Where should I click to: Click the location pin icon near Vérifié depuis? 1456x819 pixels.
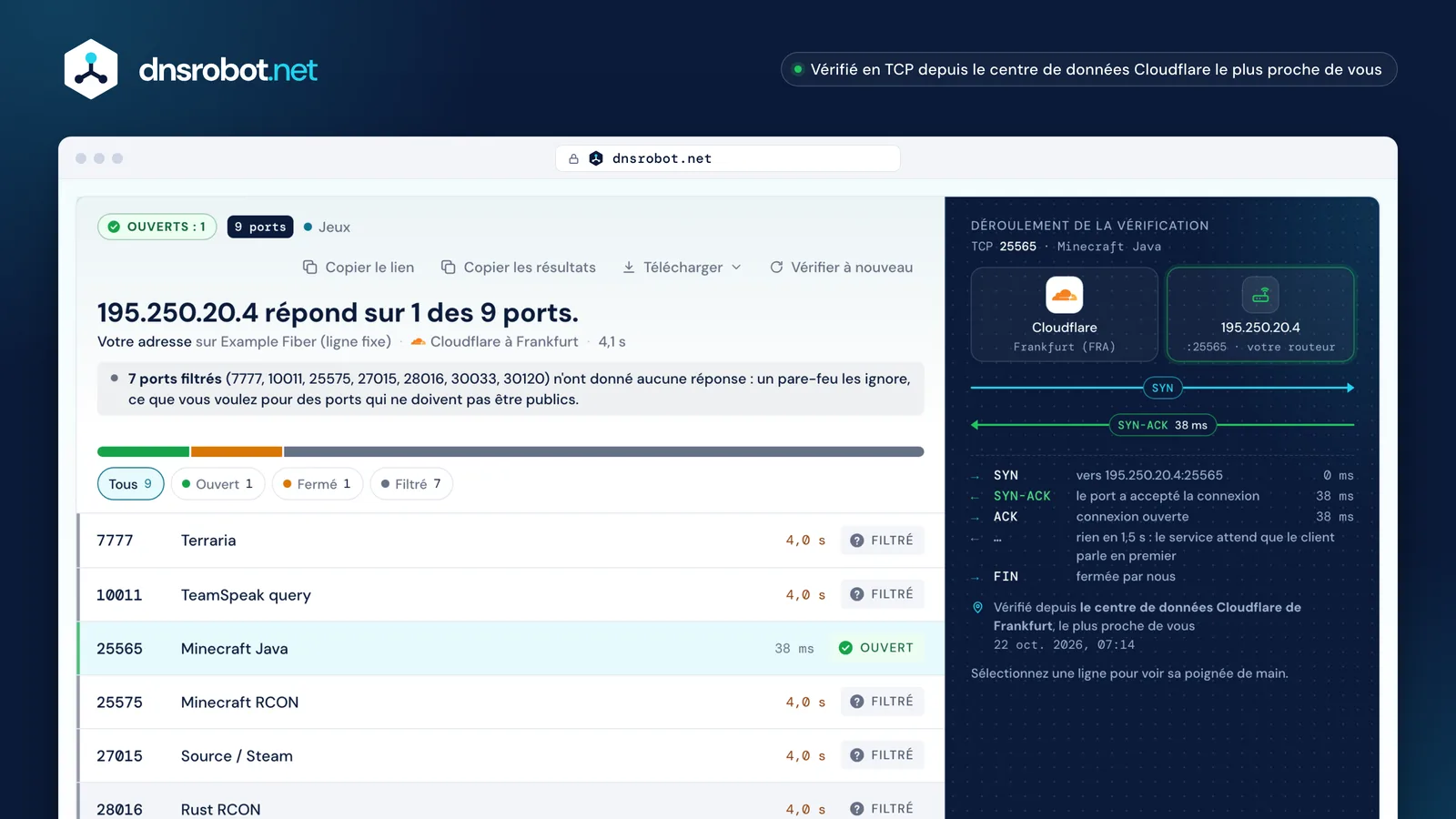tap(977, 607)
